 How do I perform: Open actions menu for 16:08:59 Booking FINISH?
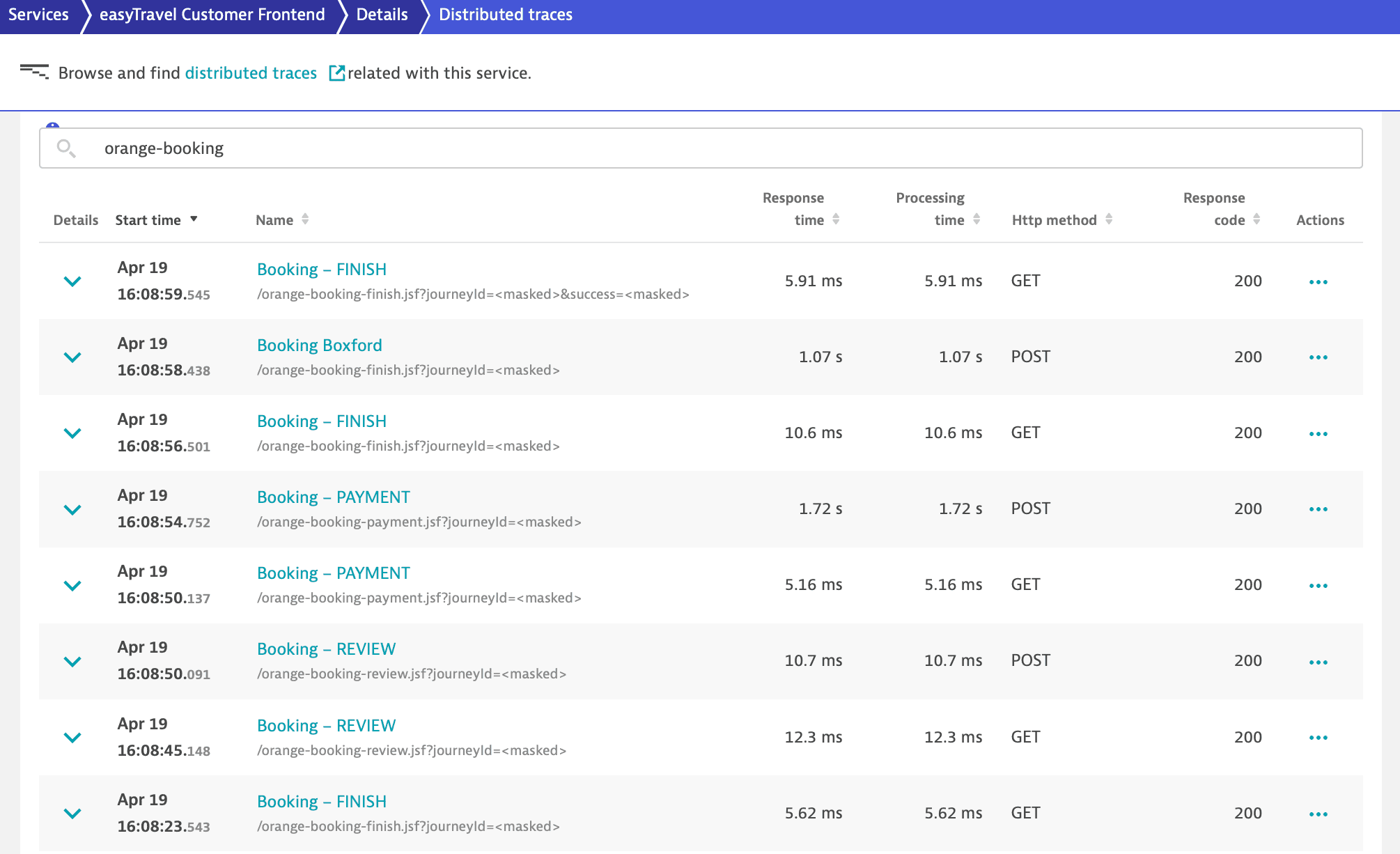pyautogui.click(x=1318, y=282)
